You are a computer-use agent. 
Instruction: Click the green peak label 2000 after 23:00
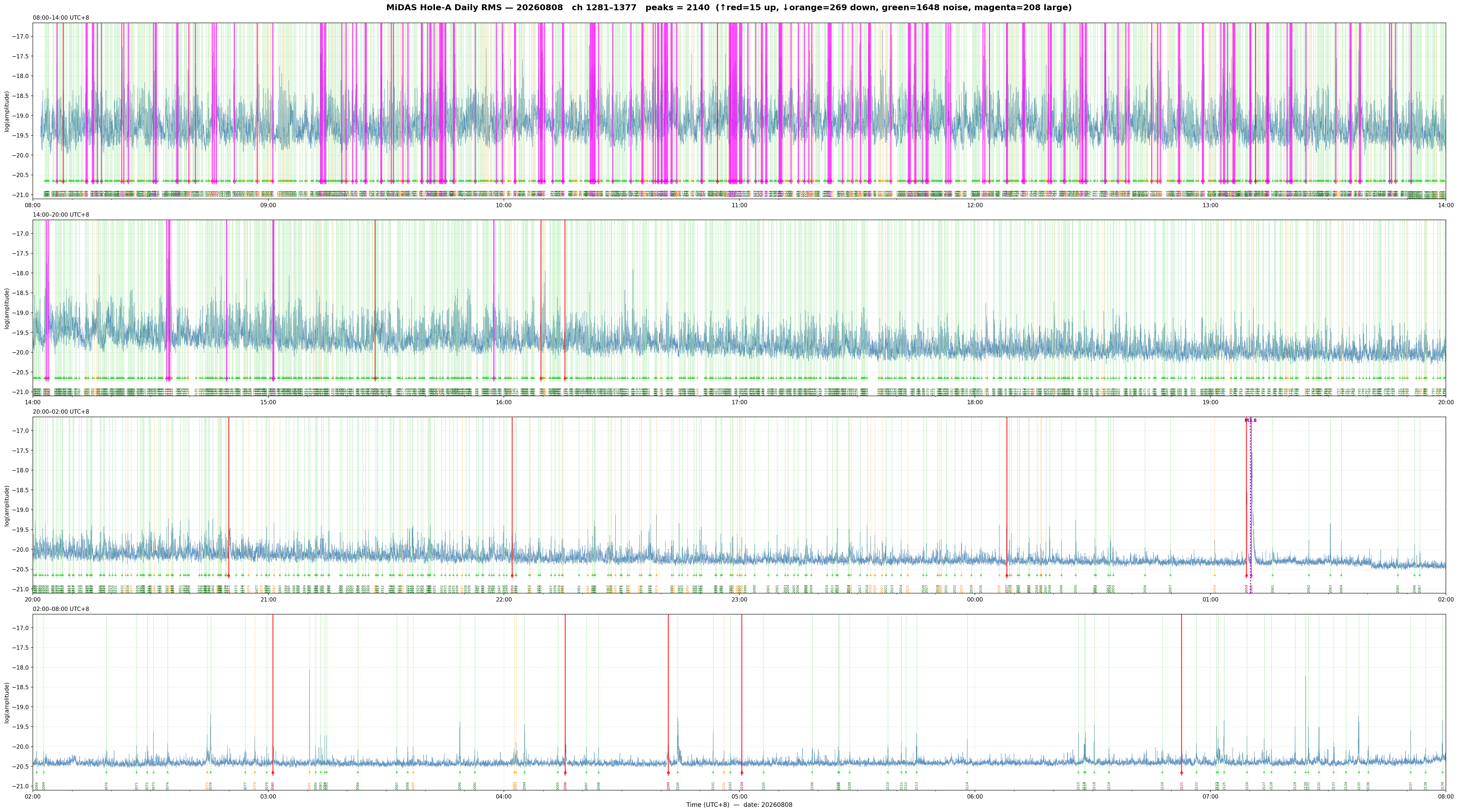(754, 589)
